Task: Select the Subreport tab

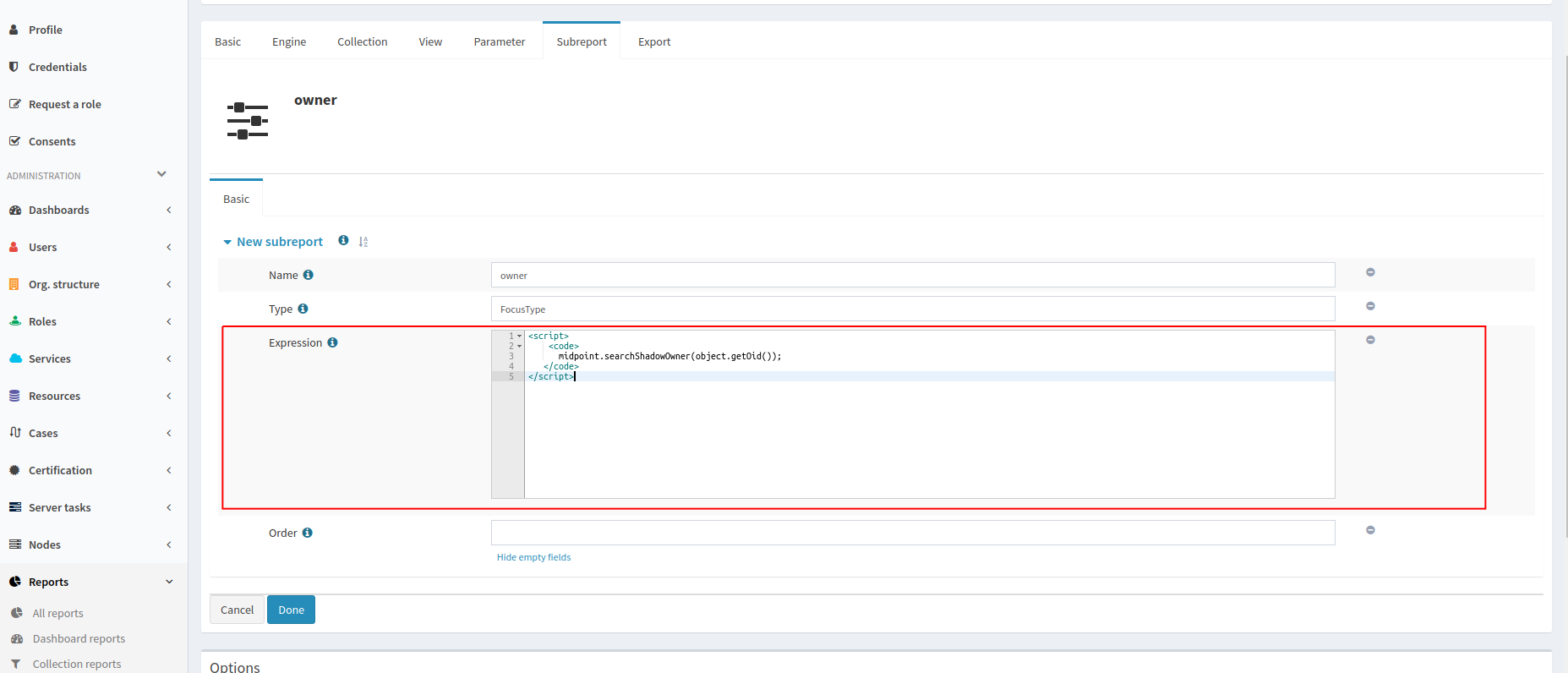Action: [x=582, y=41]
